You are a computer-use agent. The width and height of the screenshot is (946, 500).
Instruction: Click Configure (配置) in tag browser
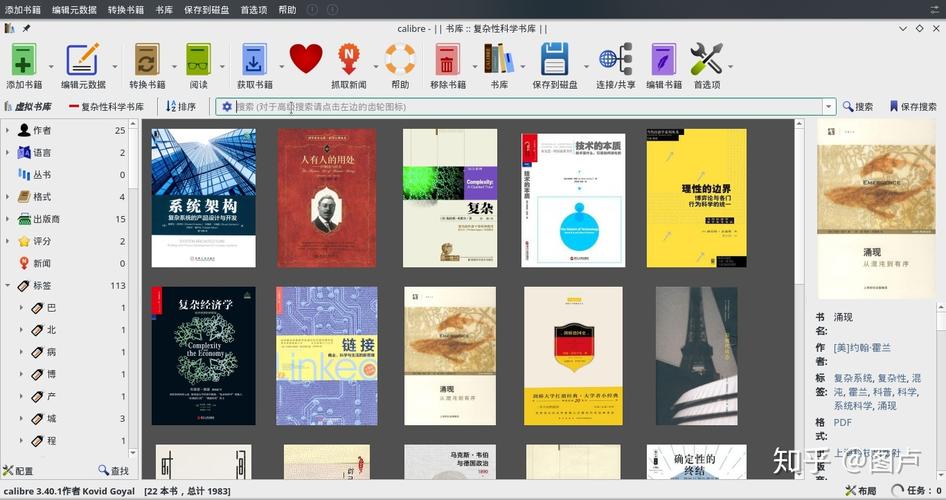(x=18, y=470)
